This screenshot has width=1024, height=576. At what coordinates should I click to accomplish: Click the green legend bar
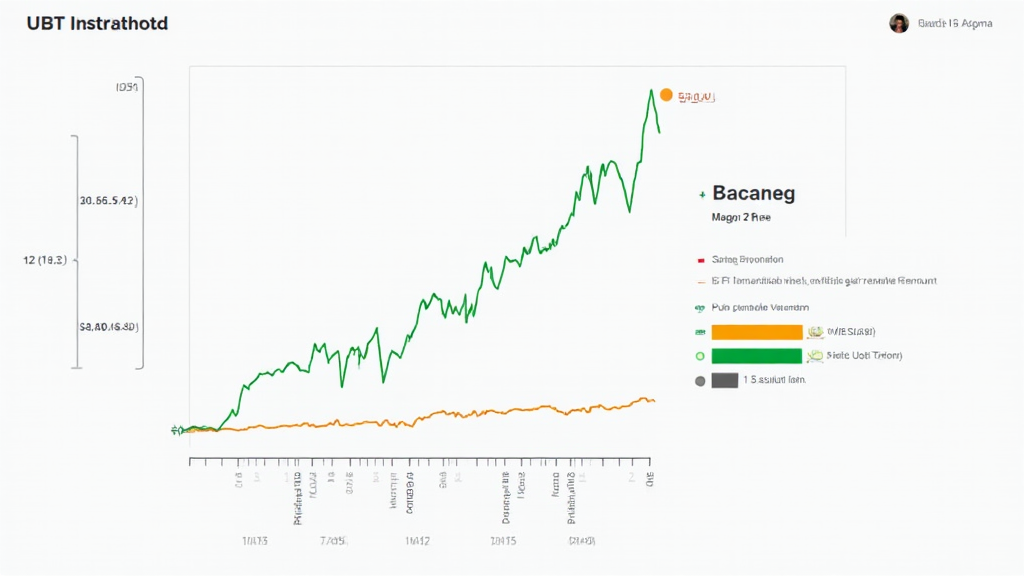757,355
